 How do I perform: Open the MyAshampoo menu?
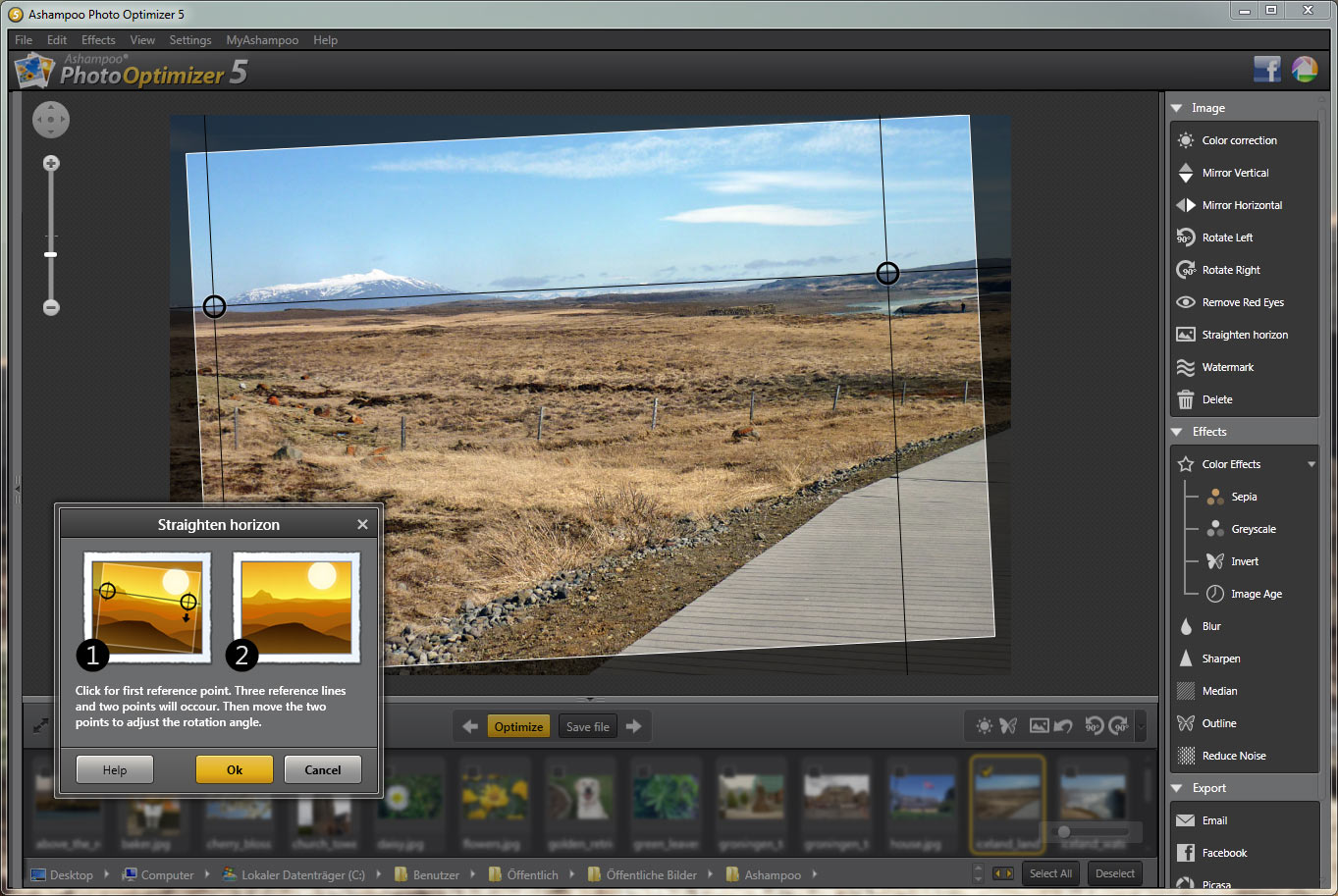(262, 40)
